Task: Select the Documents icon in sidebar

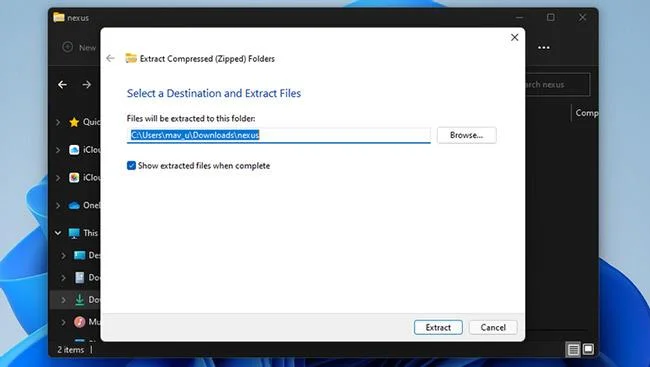Action: tap(80, 277)
